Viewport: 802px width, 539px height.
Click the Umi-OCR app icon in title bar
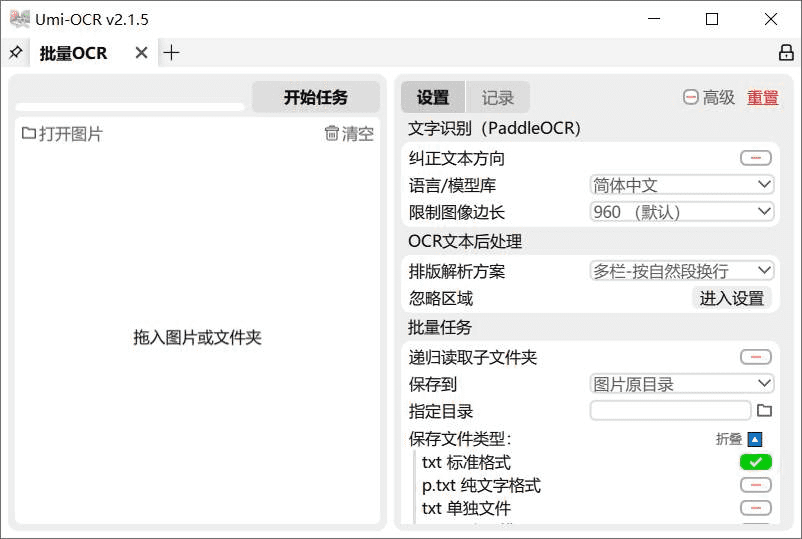pos(19,19)
